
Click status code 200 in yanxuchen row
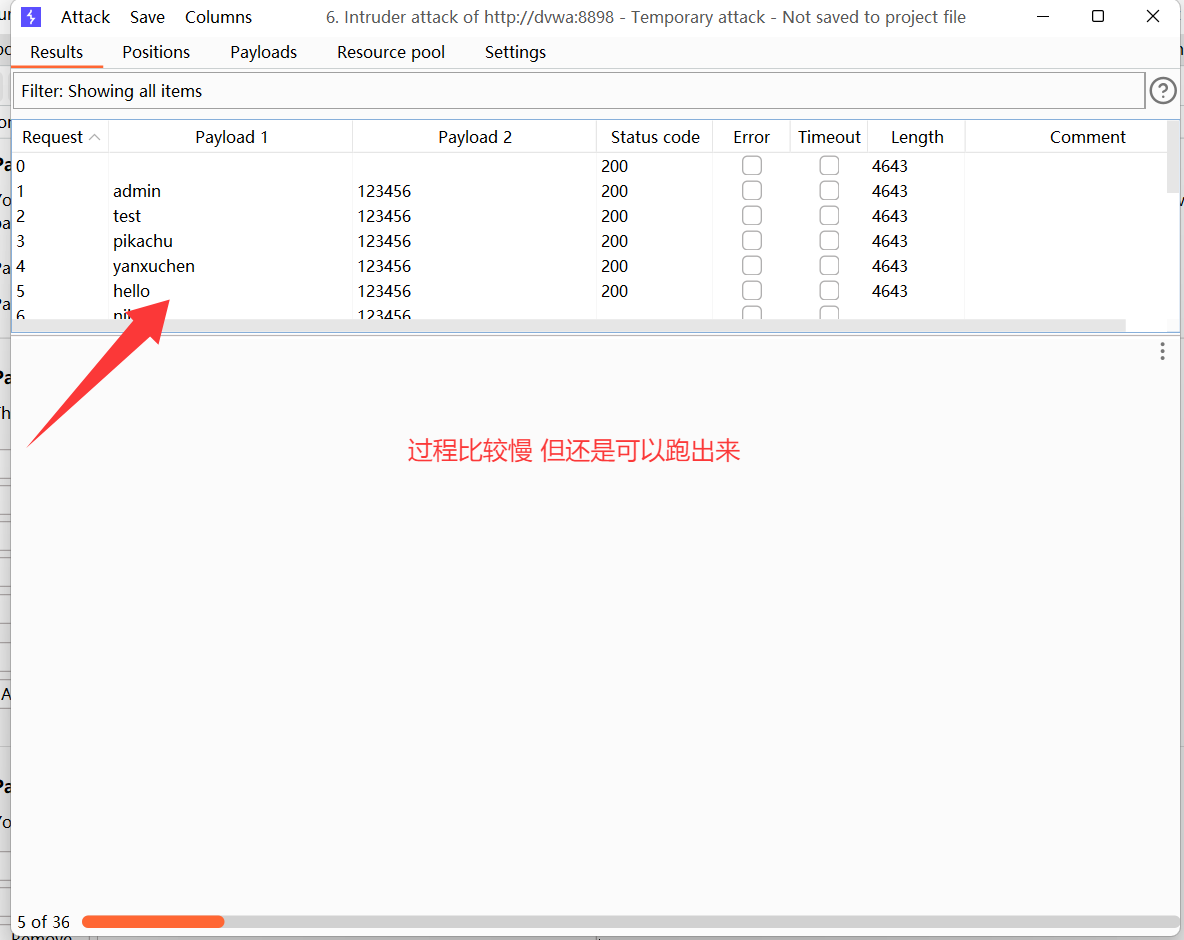tap(615, 266)
